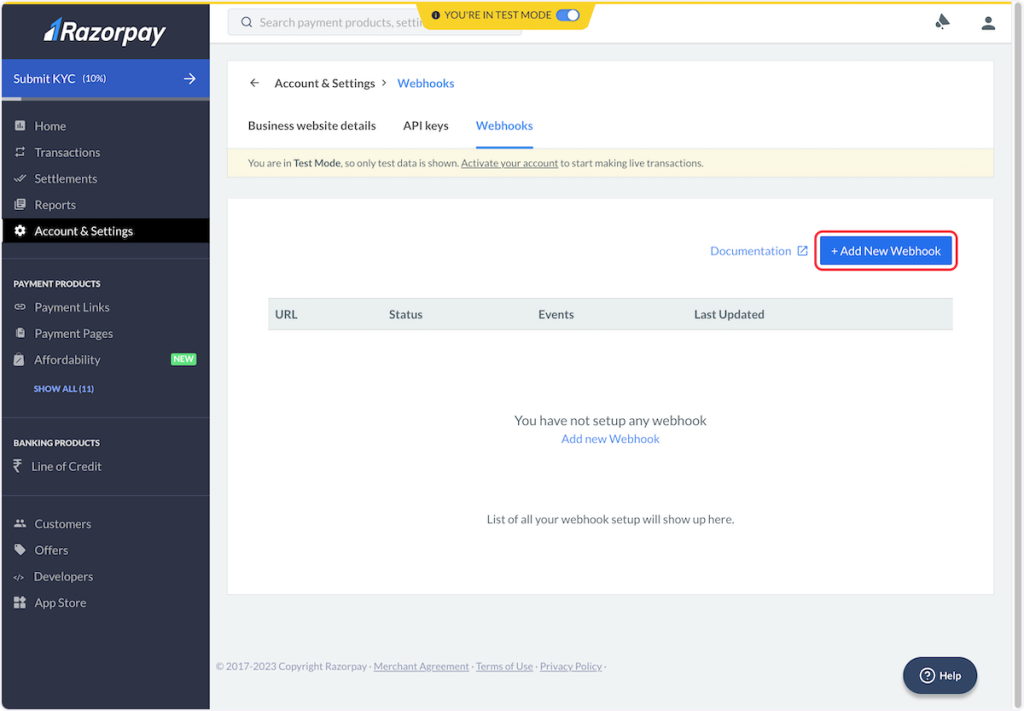This screenshot has width=1024, height=711.
Task: Click the back arrow beside Account & Settings
Action: pyautogui.click(x=254, y=83)
